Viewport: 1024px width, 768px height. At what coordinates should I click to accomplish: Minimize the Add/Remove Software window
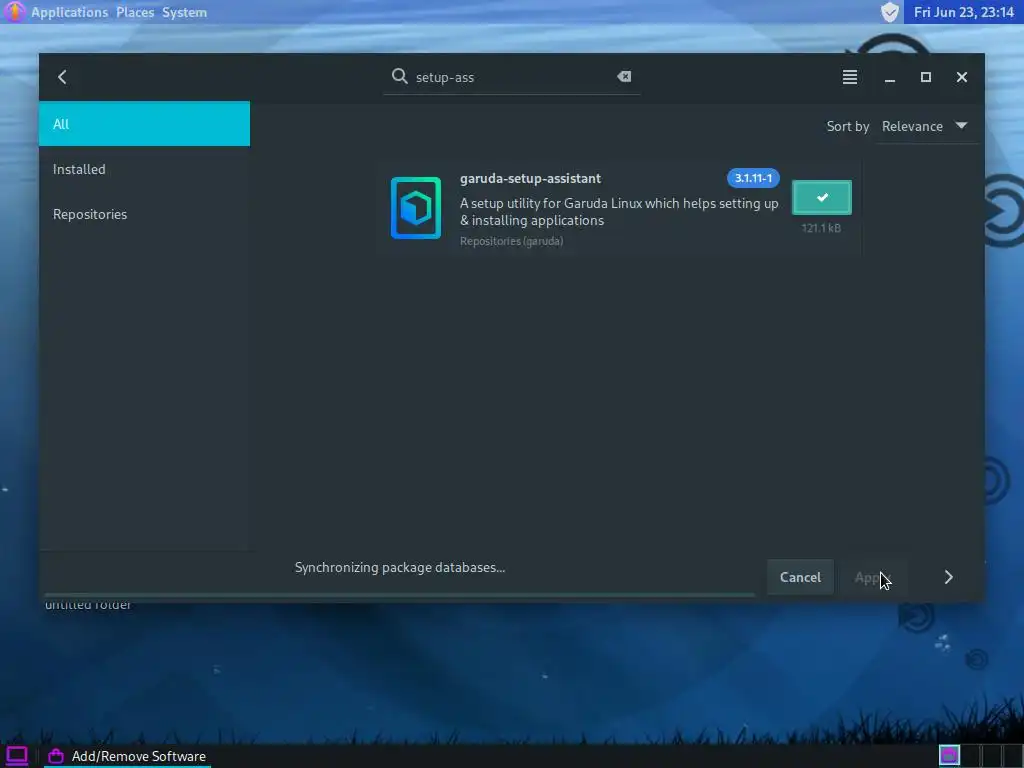(889, 78)
